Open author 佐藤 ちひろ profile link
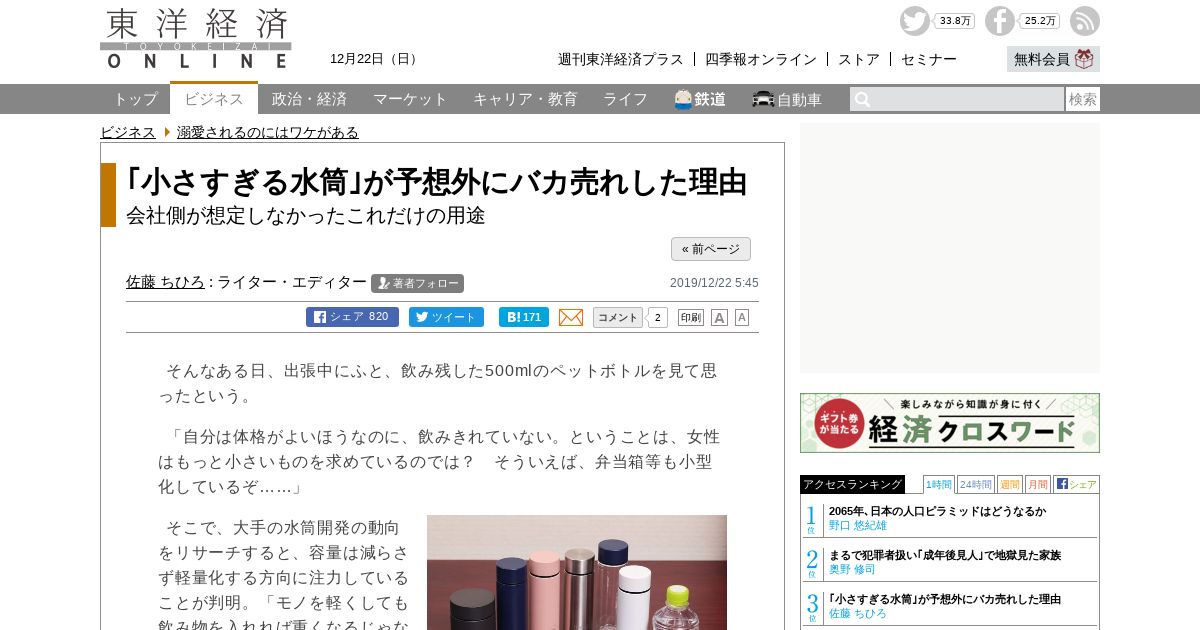1200x630 pixels. [165, 282]
